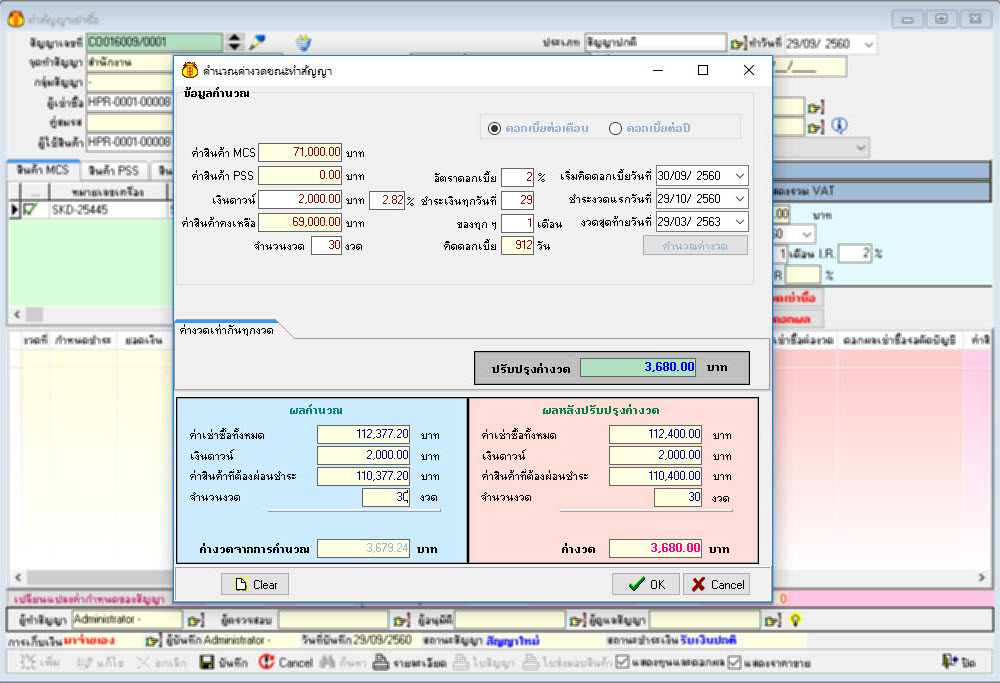Click the delete X icon in the bottom toolbar
Viewport: 1000px width, 683px height.
[x=143, y=663]
